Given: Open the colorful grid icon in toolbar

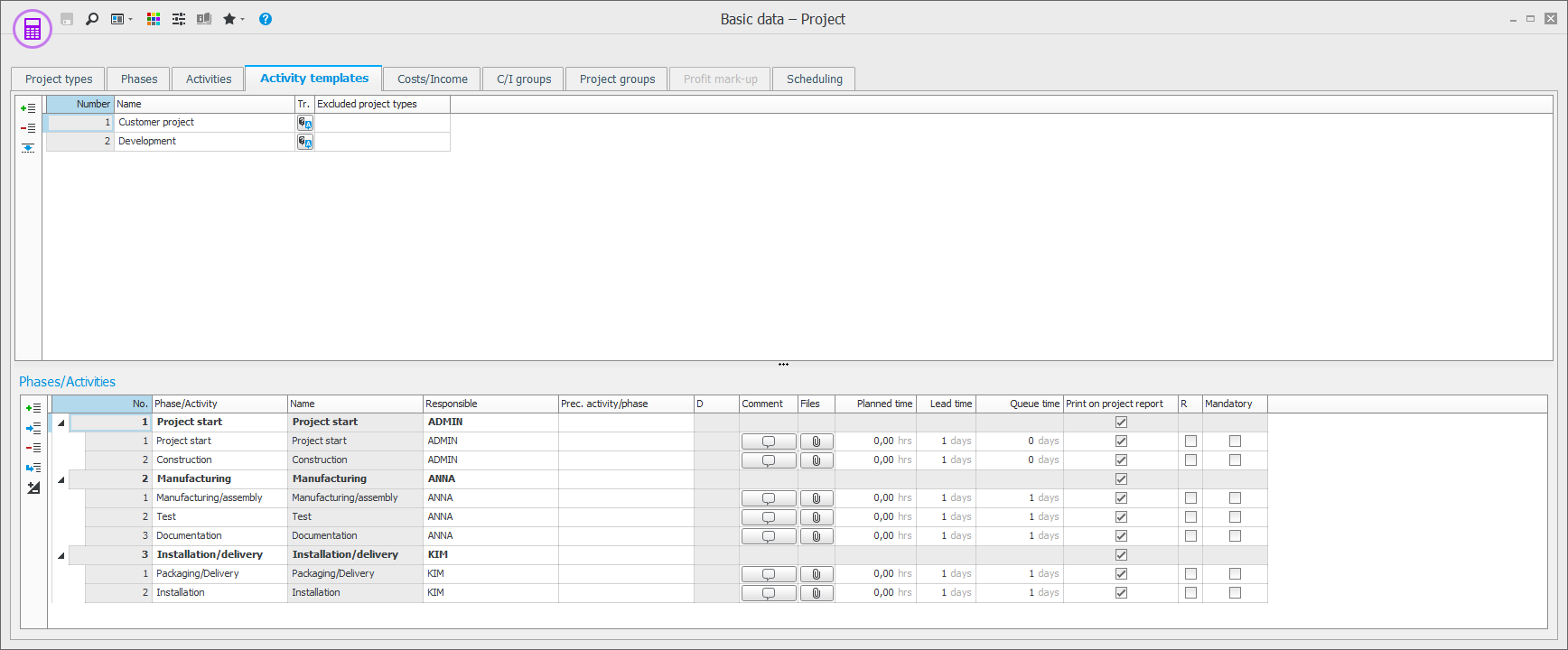Looking at the screenshot, I should click(154, 19).
